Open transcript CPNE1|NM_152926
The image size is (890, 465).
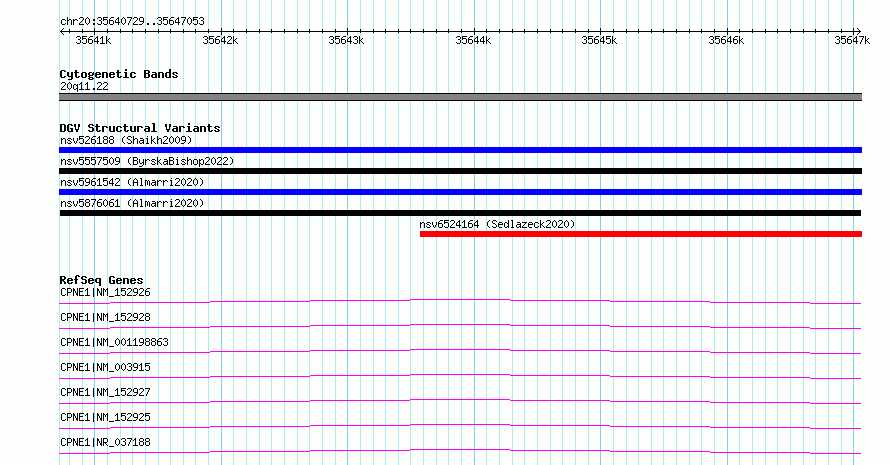pyautogui.click(x=106, y=292)
